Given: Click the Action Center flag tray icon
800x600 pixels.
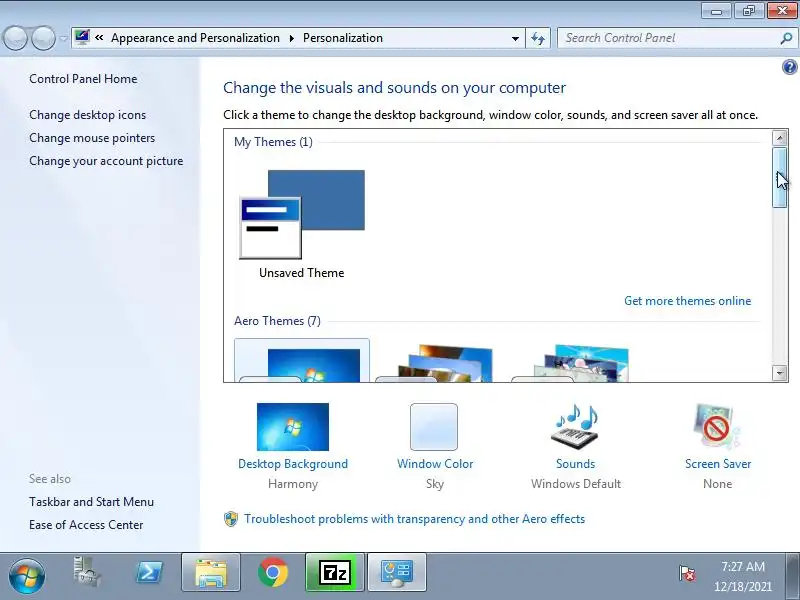Looking at the screenshot, I should (687, 573).
